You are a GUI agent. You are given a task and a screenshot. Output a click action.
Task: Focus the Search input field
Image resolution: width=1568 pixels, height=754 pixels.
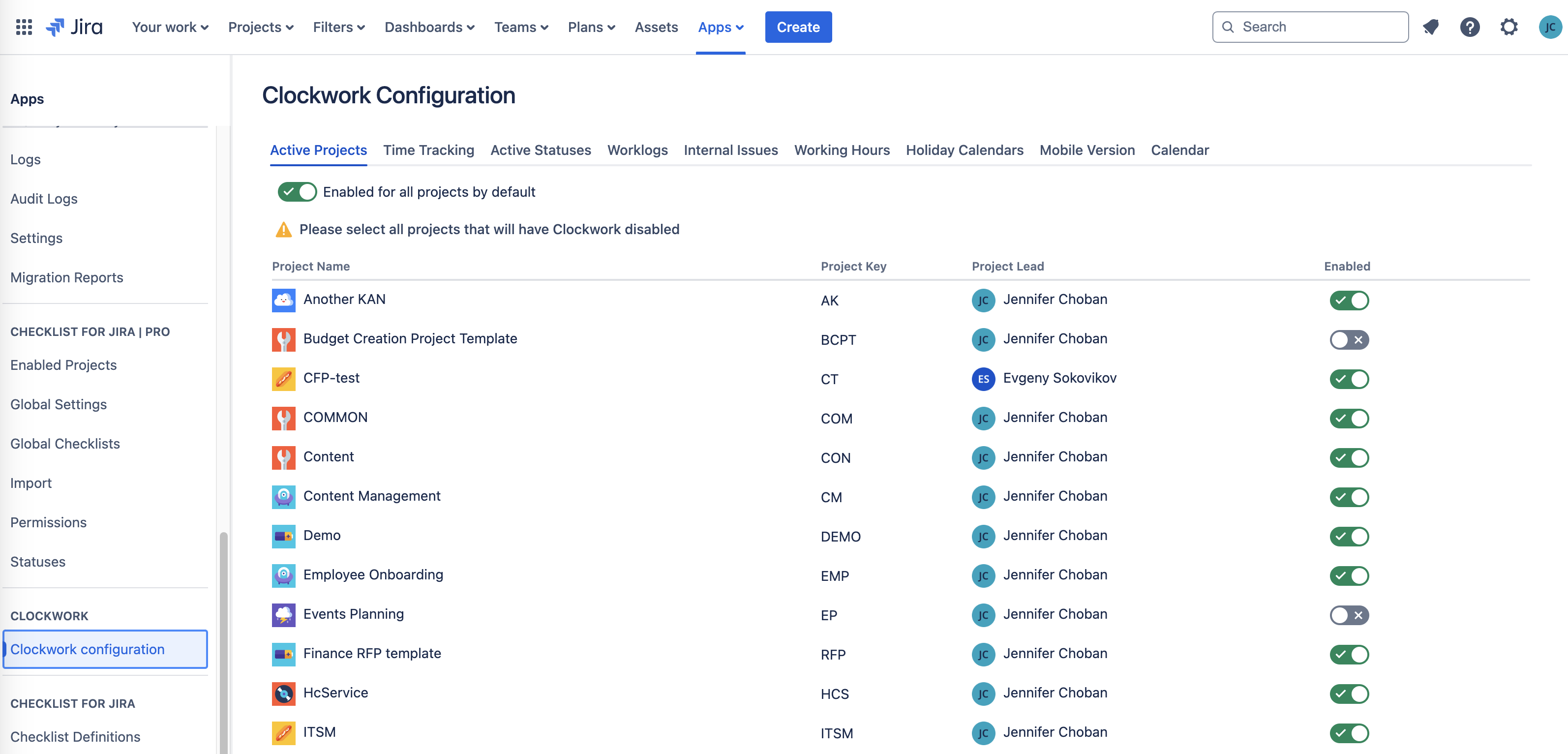pos(1310,27)
